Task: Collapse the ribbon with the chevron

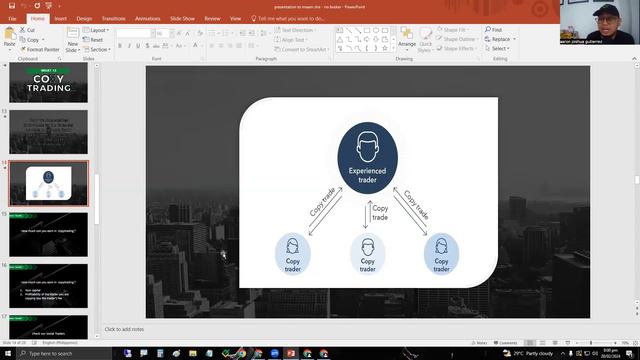Action: [634, 59]
